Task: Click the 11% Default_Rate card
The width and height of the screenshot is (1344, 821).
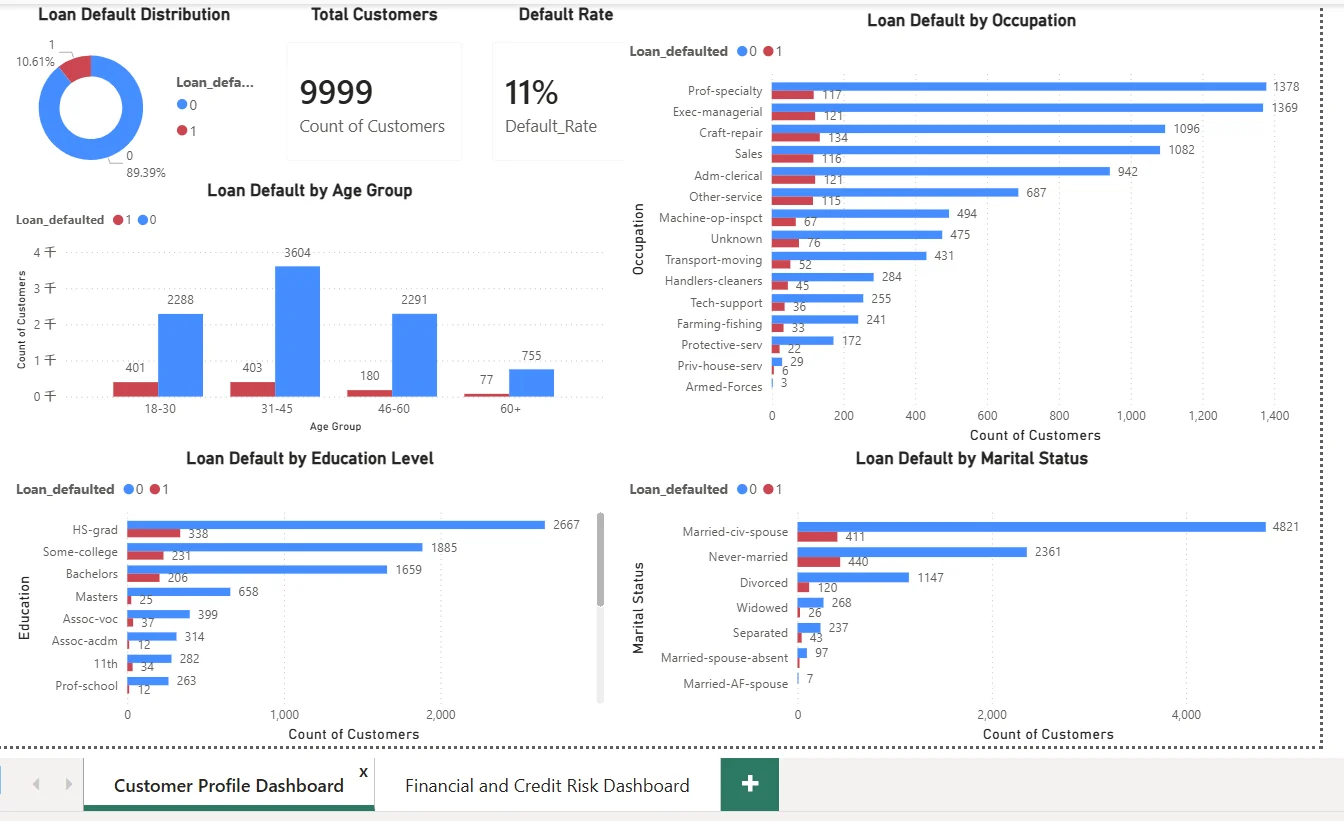Action: [558, 101]
